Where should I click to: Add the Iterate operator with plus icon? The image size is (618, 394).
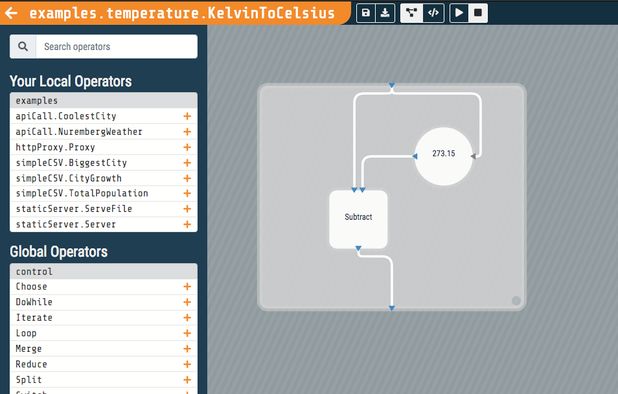click(x=187, y=318)
